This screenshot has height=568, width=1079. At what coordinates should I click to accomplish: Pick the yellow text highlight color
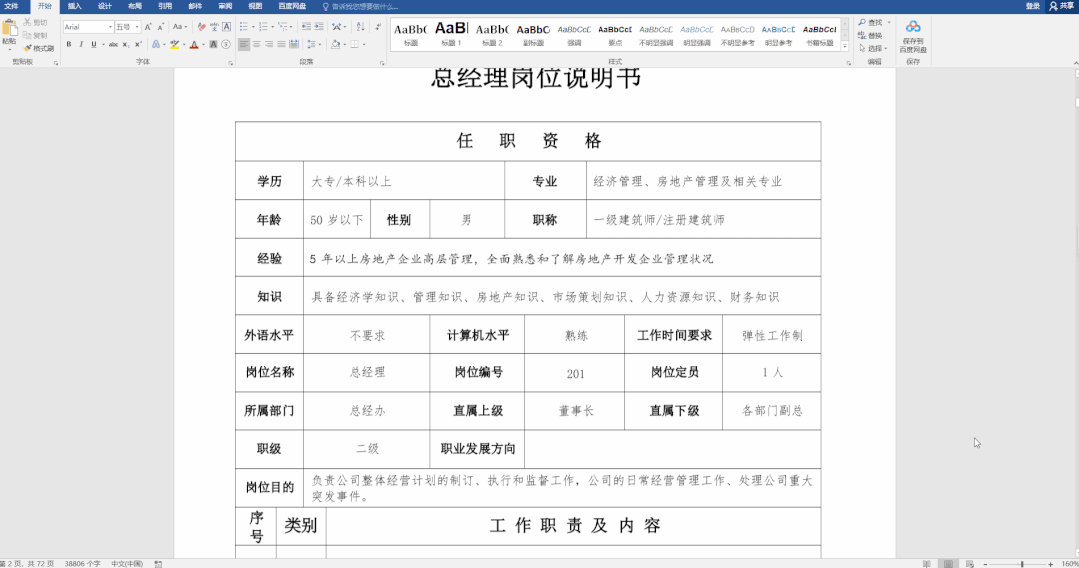pos(175,44)
